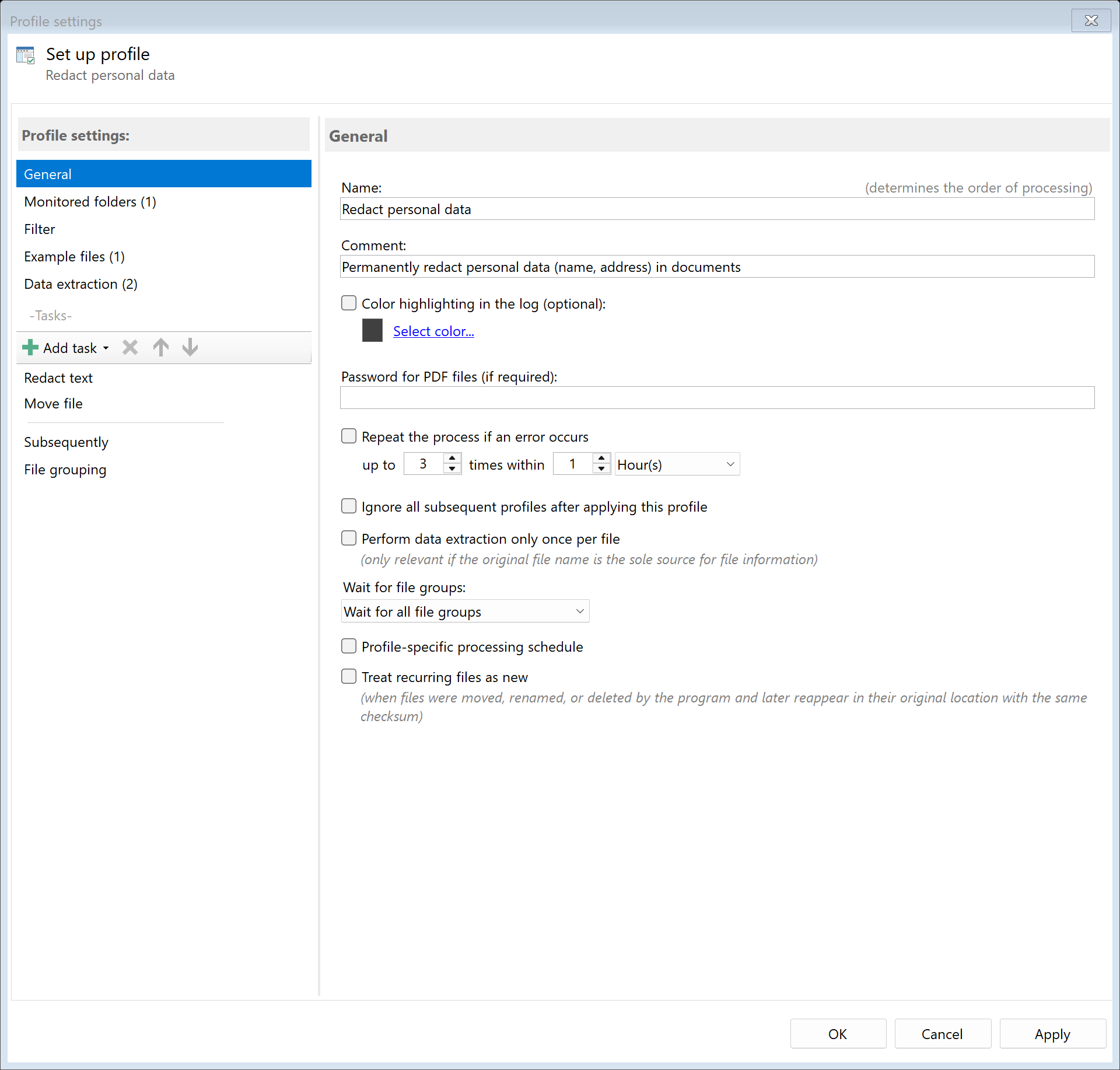Viewport: 1120px width, 1070px height.
Task: Enable the profile-specific processing schedule
Action: click(x=348, y=646)
